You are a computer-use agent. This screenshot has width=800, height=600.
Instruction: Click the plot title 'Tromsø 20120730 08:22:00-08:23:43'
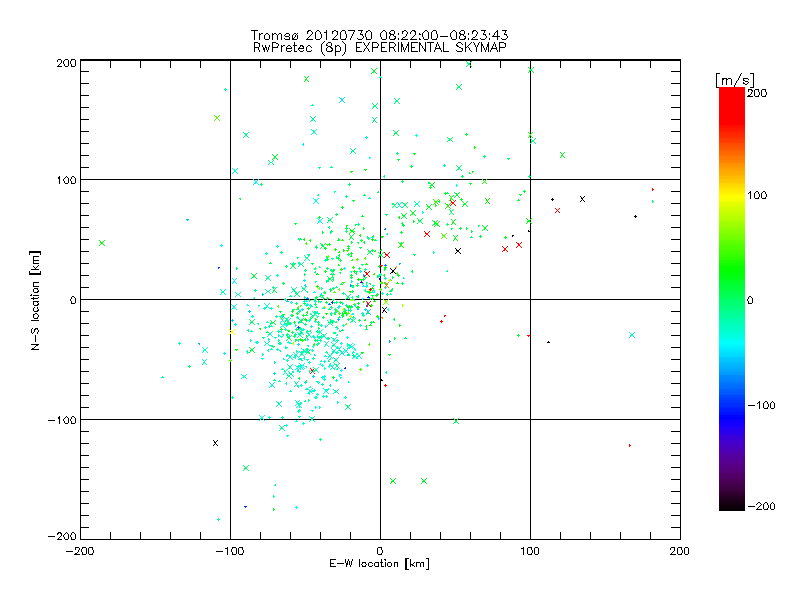tap(380, 35)
